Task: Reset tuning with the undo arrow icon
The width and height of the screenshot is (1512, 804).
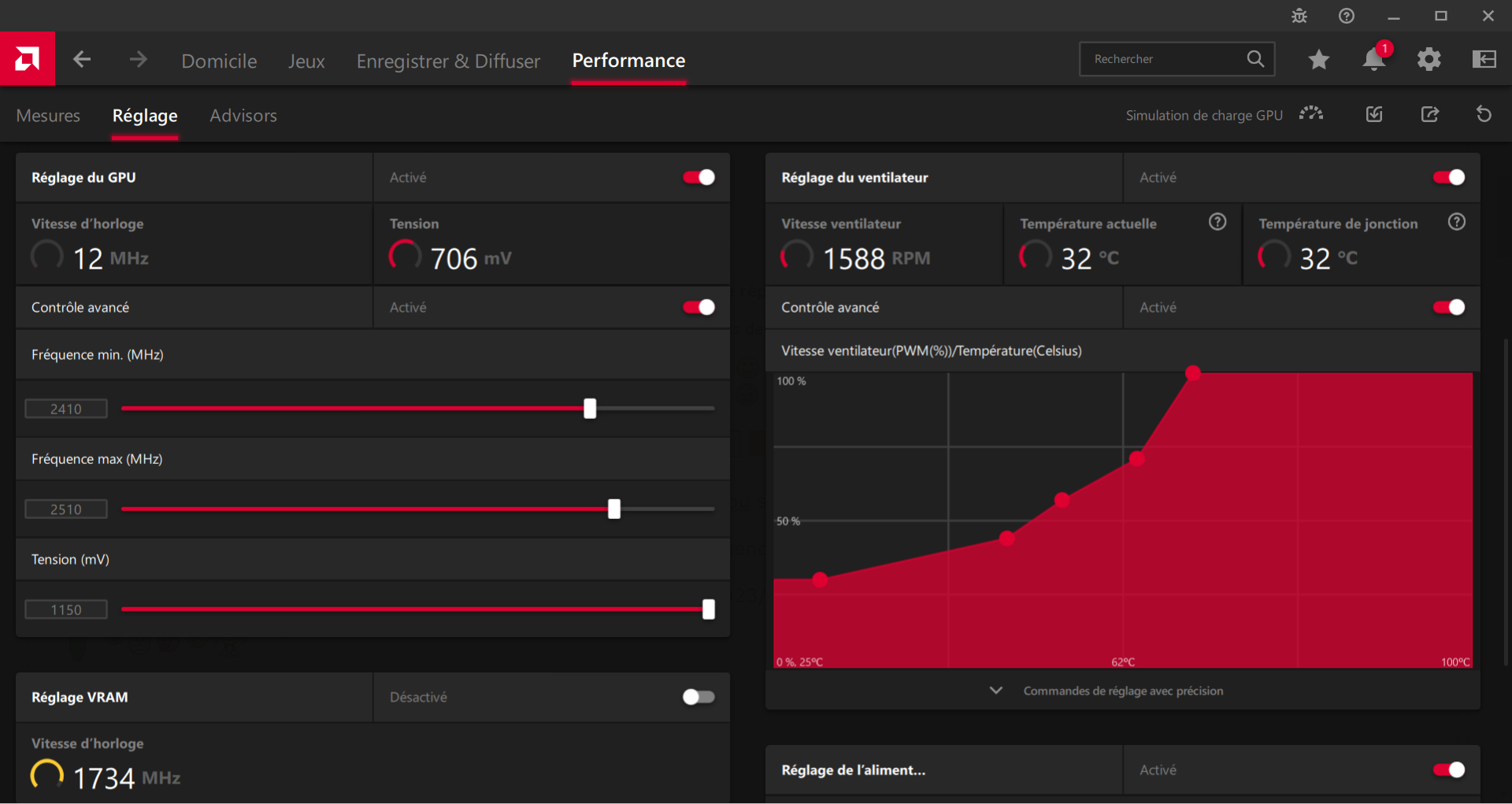Action: point(1484,114)
